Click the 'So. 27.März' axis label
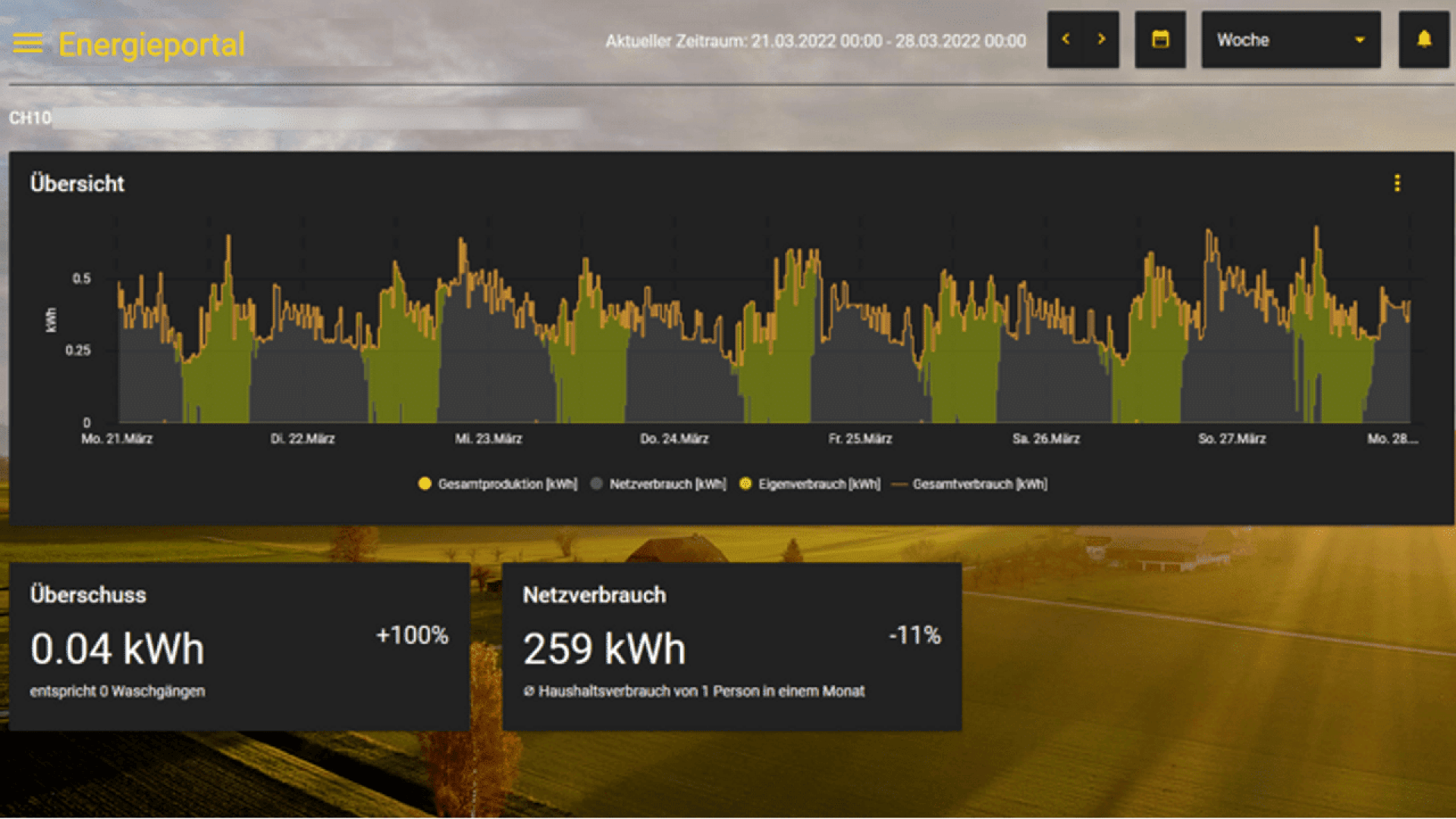 tap(1232, 439)
